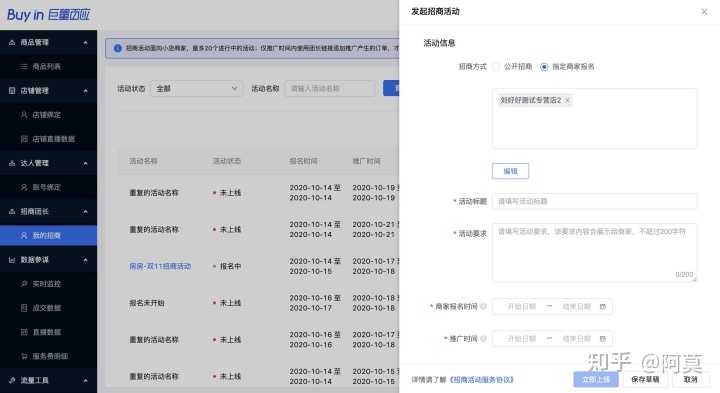Click the 直播数据 table icon
720x393 pixels.
[x=24, y=332]
